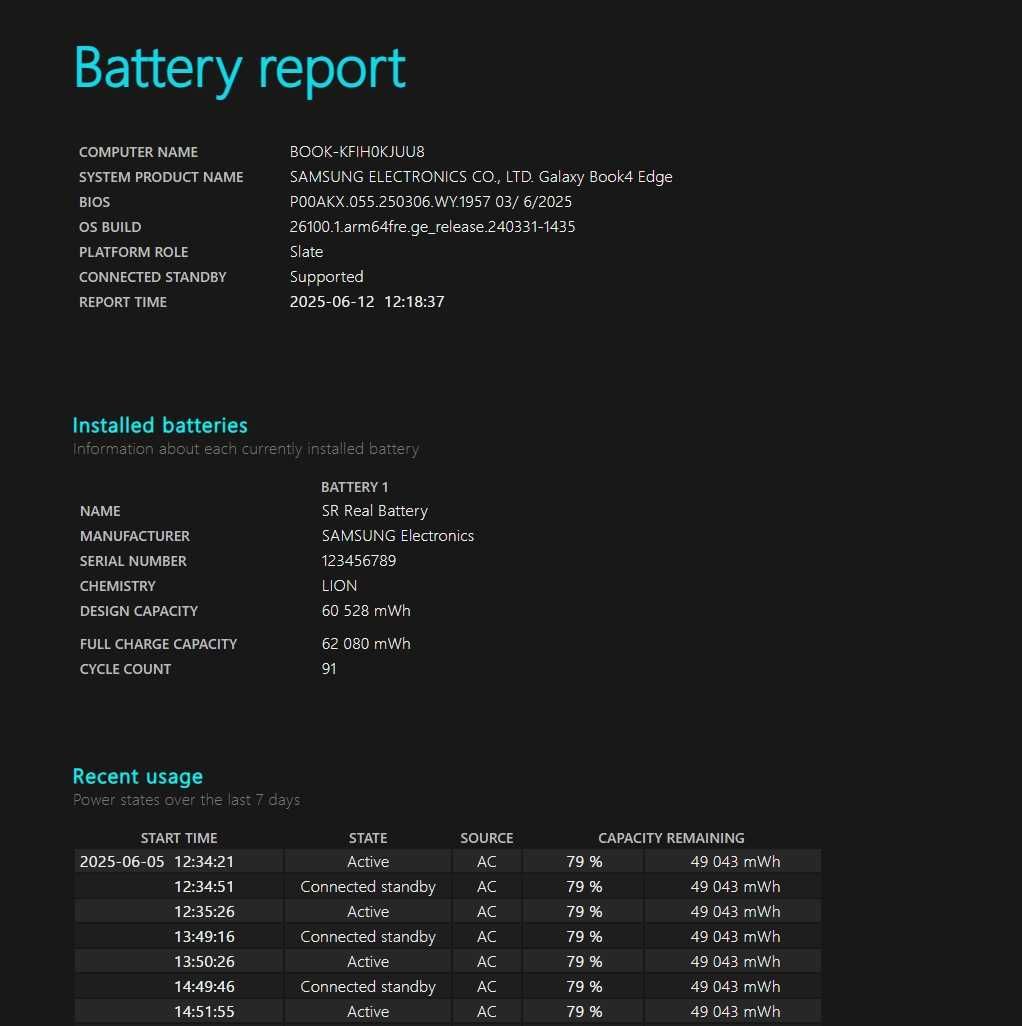Viewport: 1022px width, 1026px height.
Task: Click 49 043 mWh in 12:35:26 row
Action: pos(735,911)
